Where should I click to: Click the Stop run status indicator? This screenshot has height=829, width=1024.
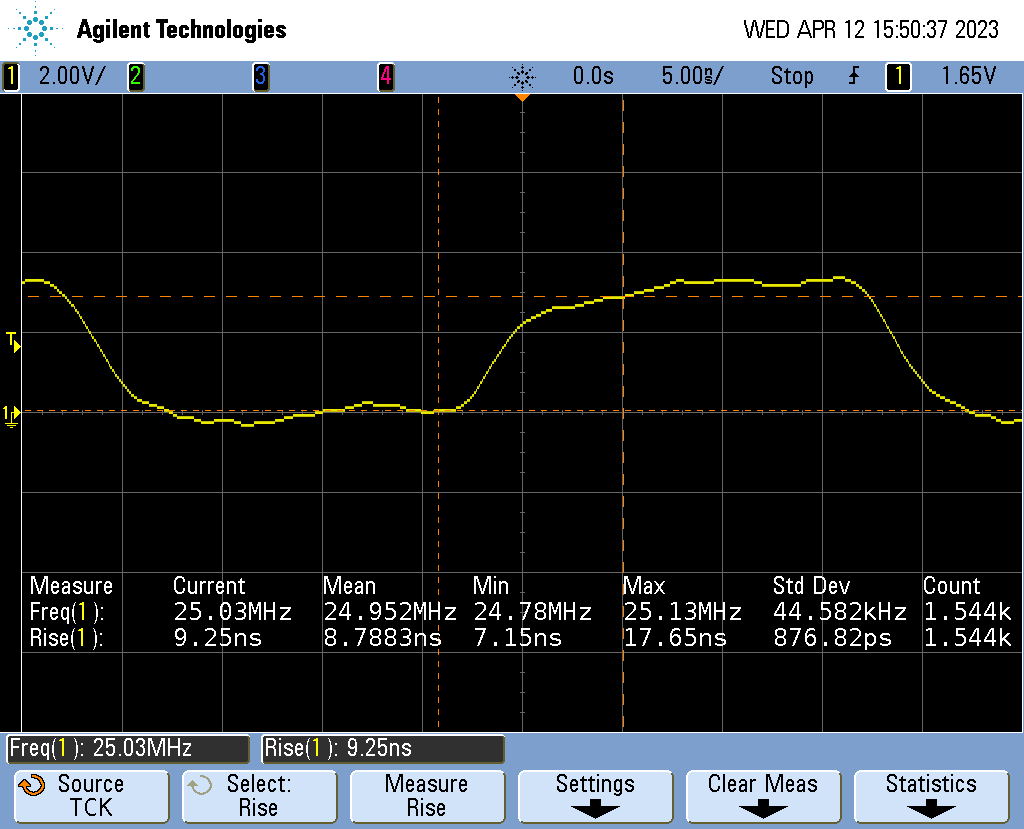click(x=791, y=76)
